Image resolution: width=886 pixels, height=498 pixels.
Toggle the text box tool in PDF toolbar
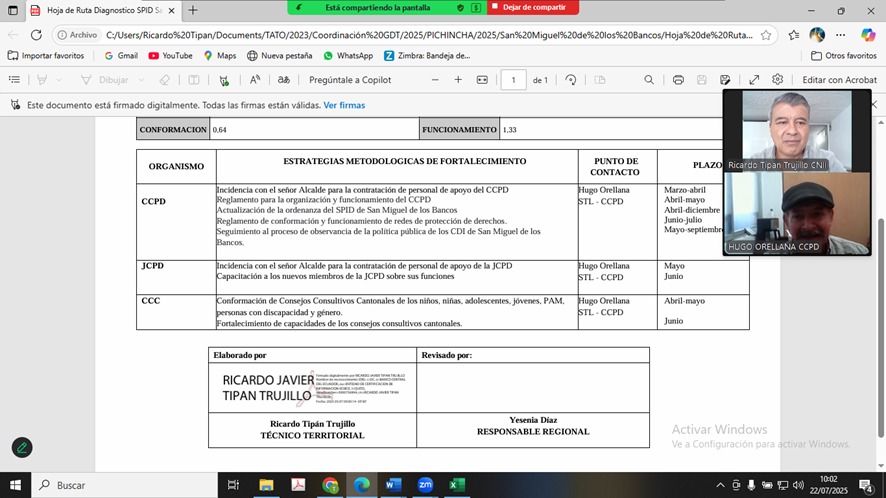click(x=194, y=80)
